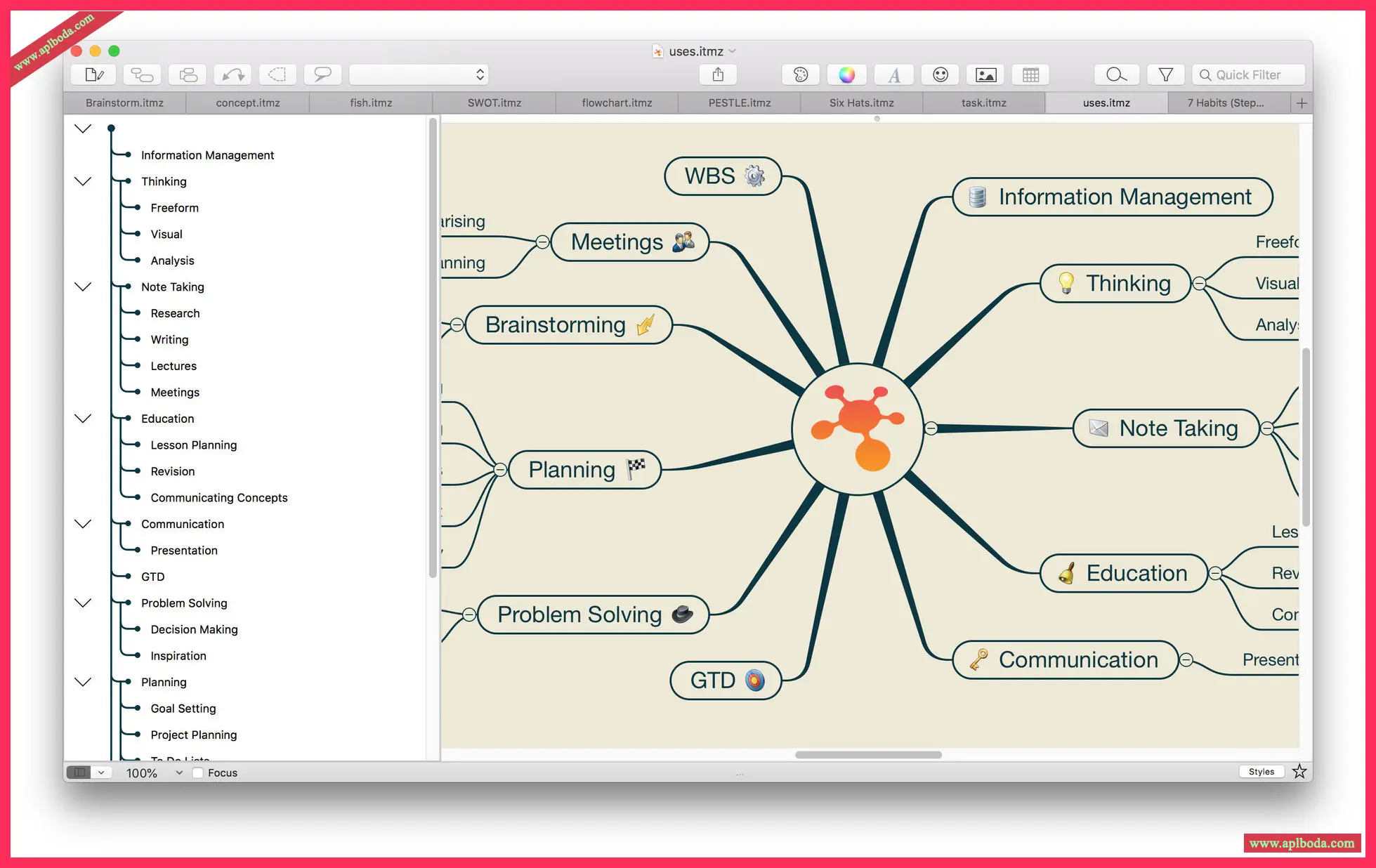Screen dimensions: 1376x868
Task: Collapse Education outline disclosure arrow
Action: click(83, 419)
